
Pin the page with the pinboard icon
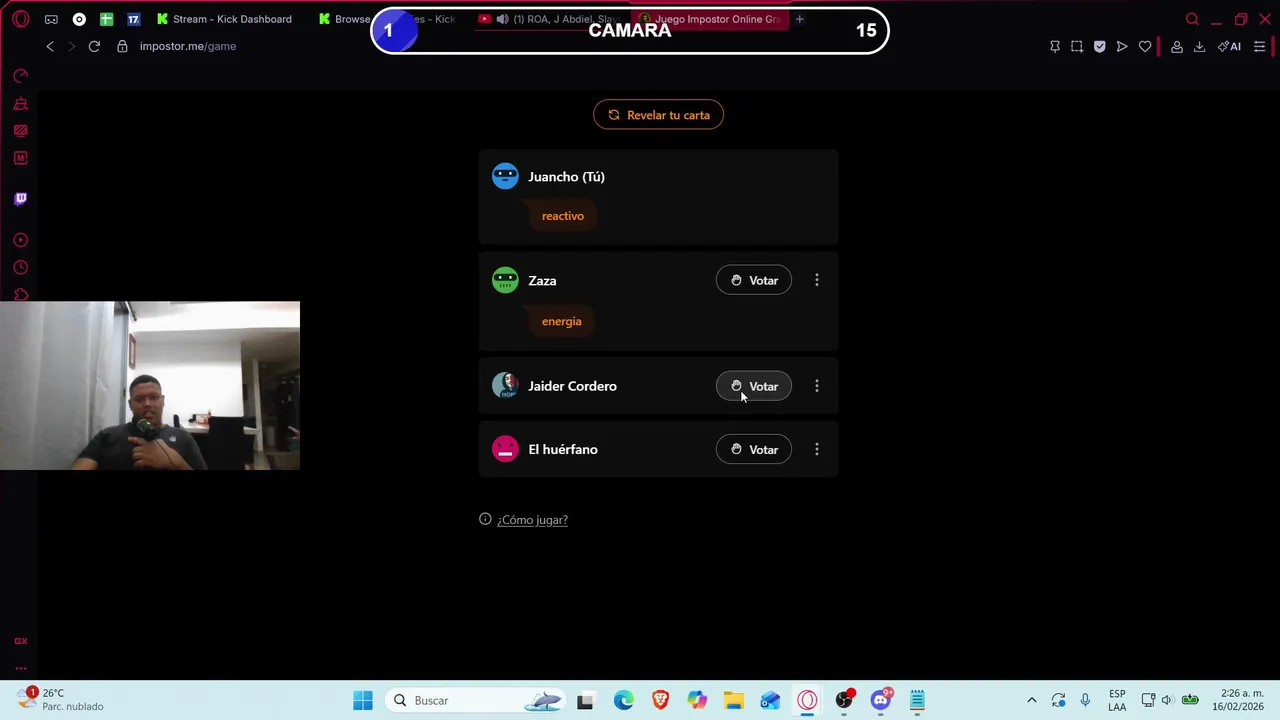click(1055, 46)
